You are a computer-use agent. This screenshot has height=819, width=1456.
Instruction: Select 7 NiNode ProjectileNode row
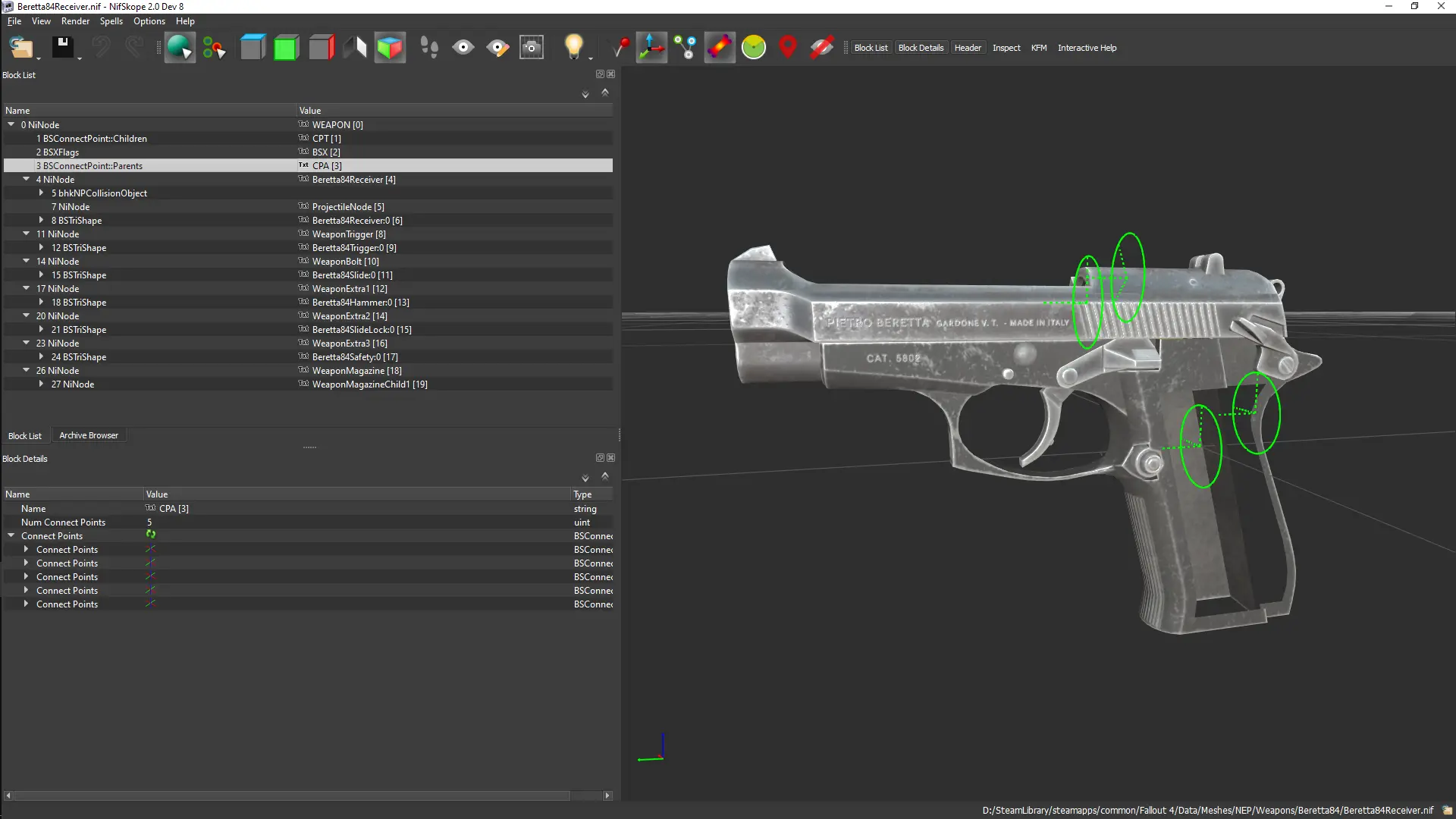coord(308,206)
